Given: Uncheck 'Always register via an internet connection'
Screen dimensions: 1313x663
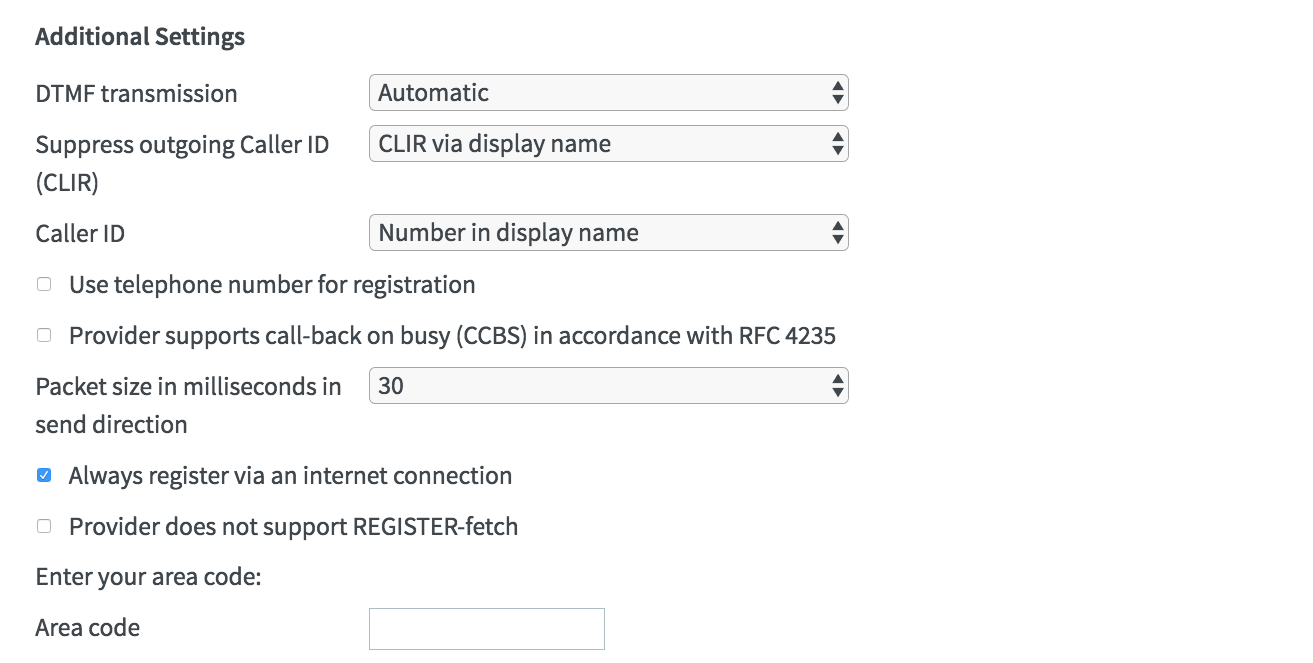Looking at the screenshot, I should tap(44, 476).
